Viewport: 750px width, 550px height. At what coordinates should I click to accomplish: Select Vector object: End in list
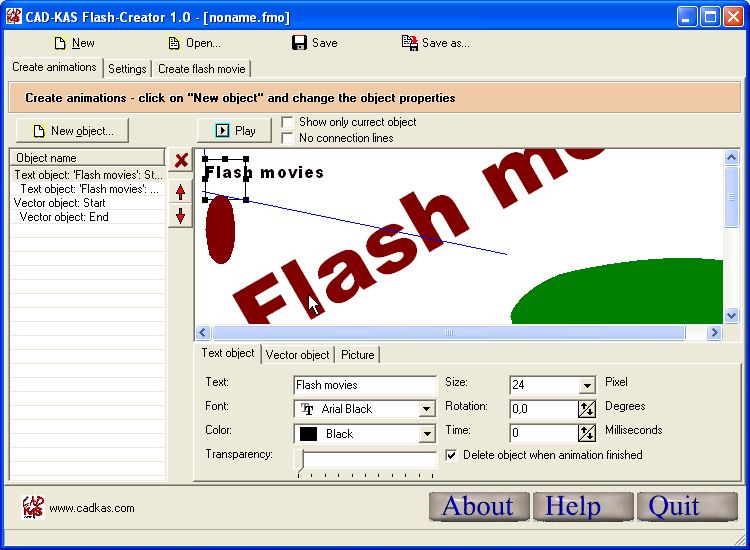click(x=88, y=217)
